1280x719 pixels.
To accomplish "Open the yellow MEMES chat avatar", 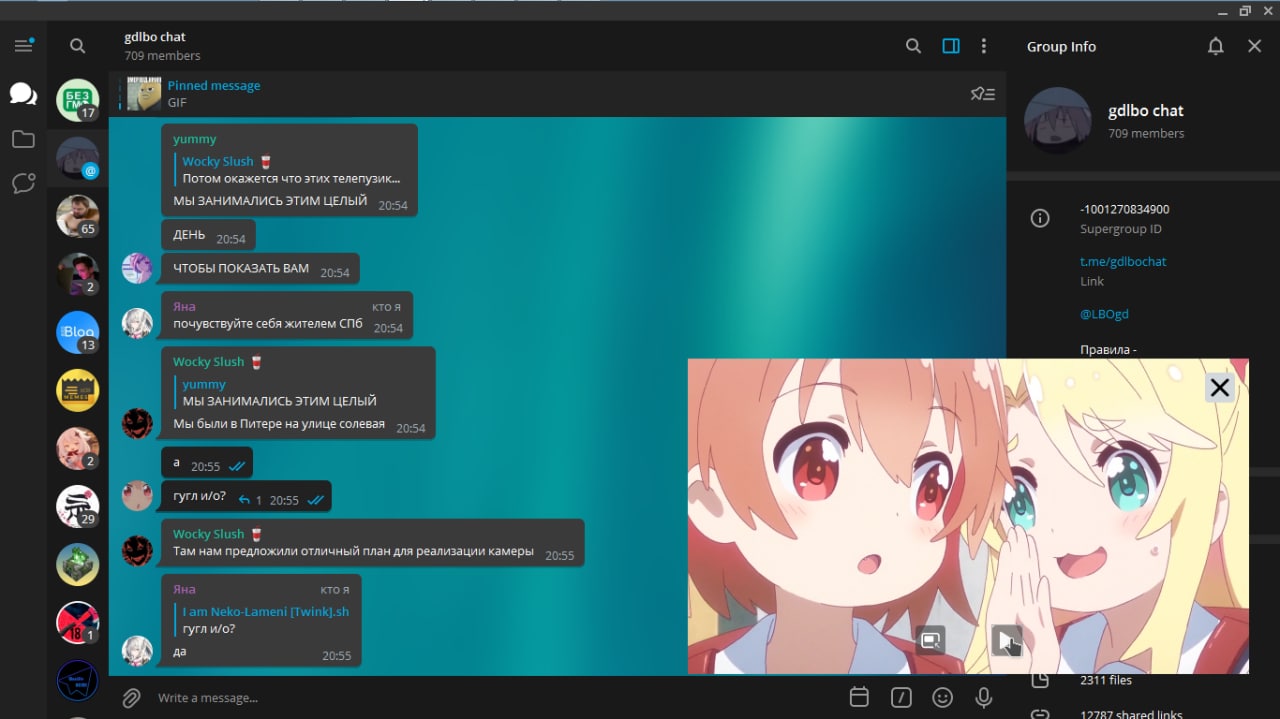I will pyautogui.click(x=77, y=390).
